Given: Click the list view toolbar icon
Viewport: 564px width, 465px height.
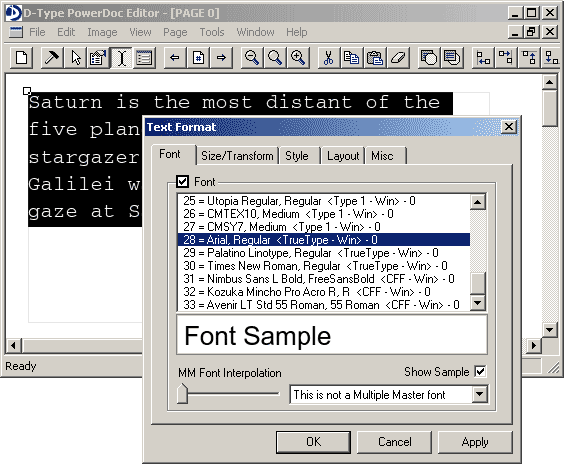Looking at the screenshot, I should click(x=144, y=58).
